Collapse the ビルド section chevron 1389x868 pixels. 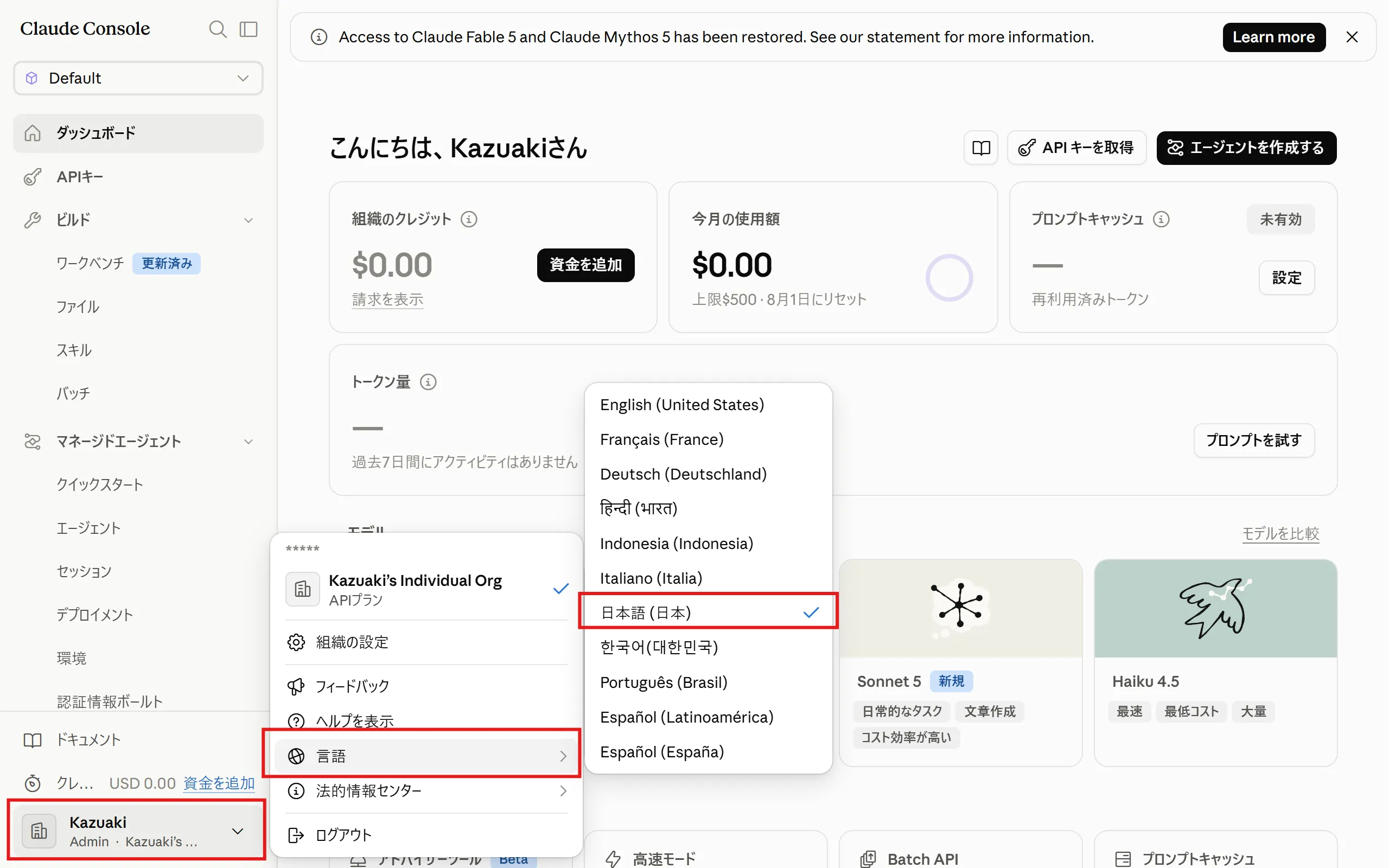(x=248, y=220)
